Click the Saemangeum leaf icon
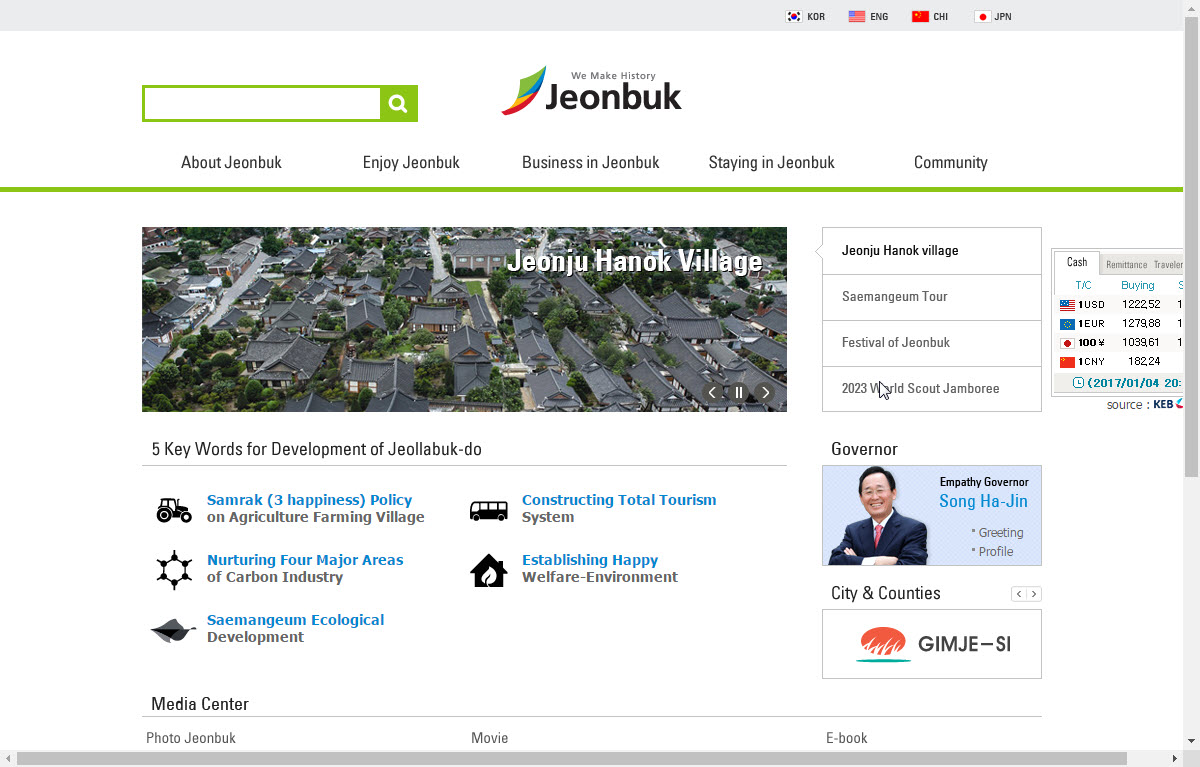This screenshot has width=1200, height=767. (x=174, y=630)
